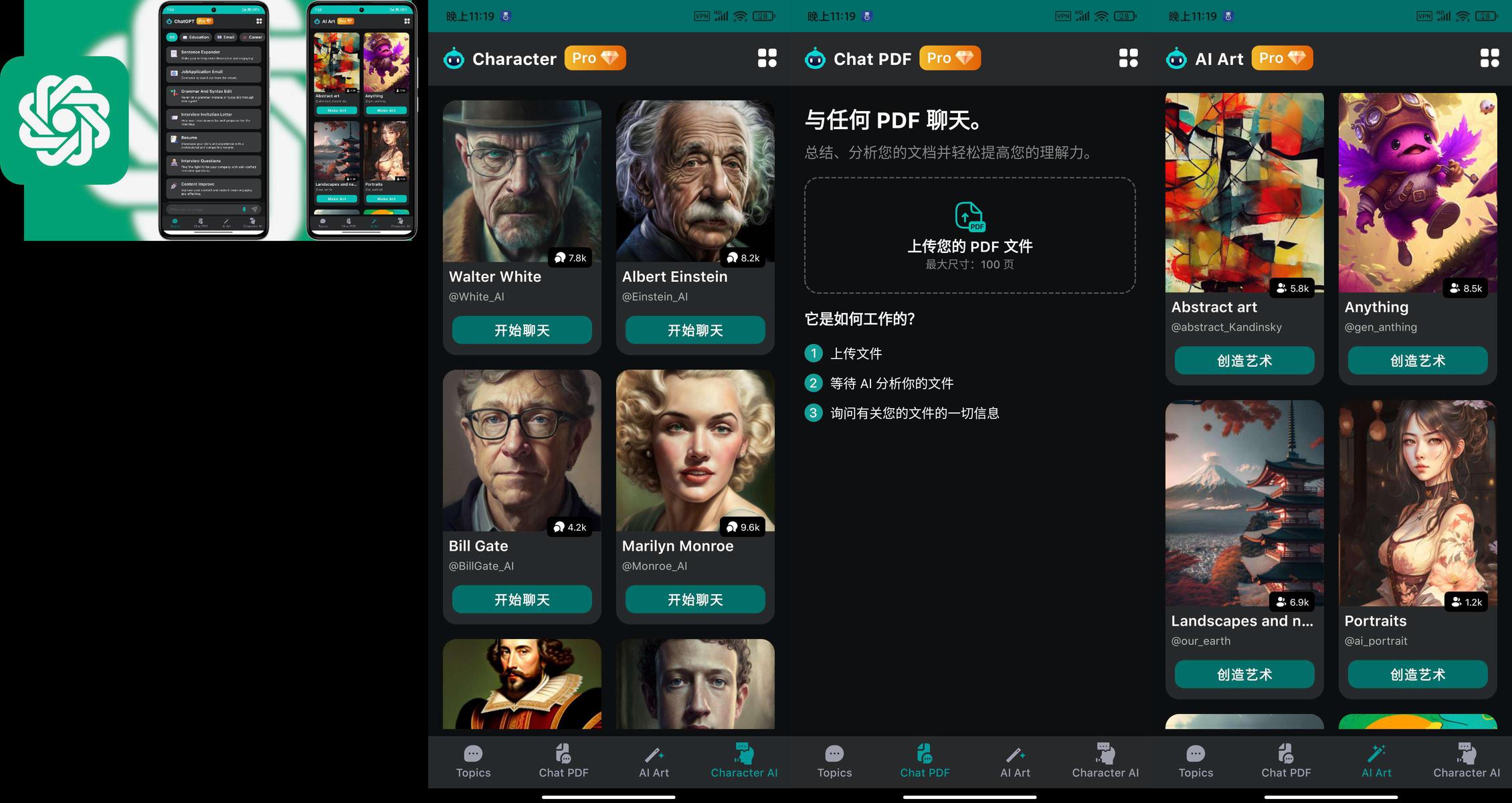The image size is (1512, 803).
Task: Start chat with Walter White
Action: point(522,330)
